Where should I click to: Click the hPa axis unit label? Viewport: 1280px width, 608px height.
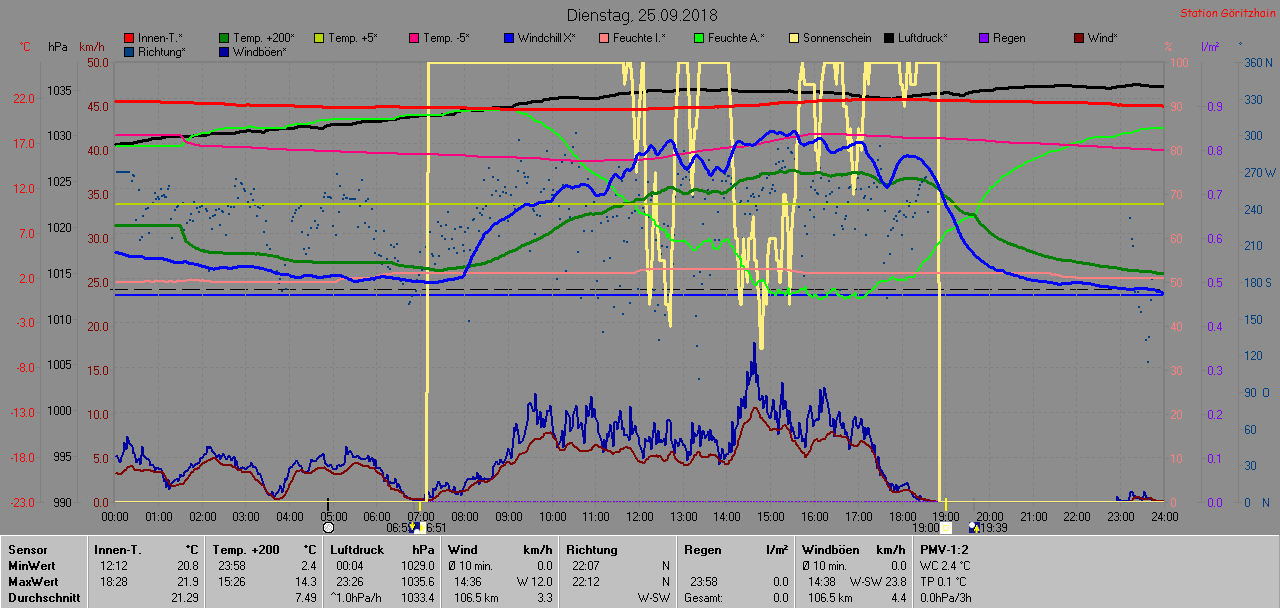click(56, 47)
